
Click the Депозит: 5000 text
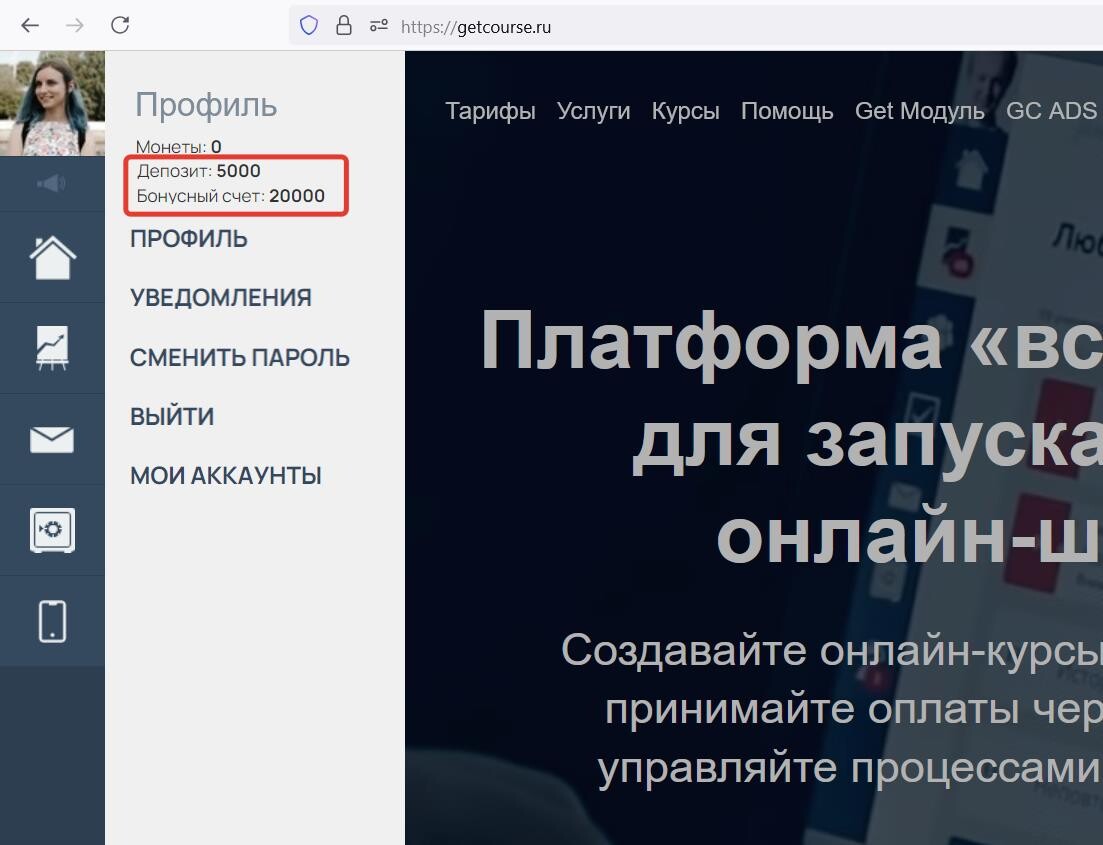coord(198,171)
